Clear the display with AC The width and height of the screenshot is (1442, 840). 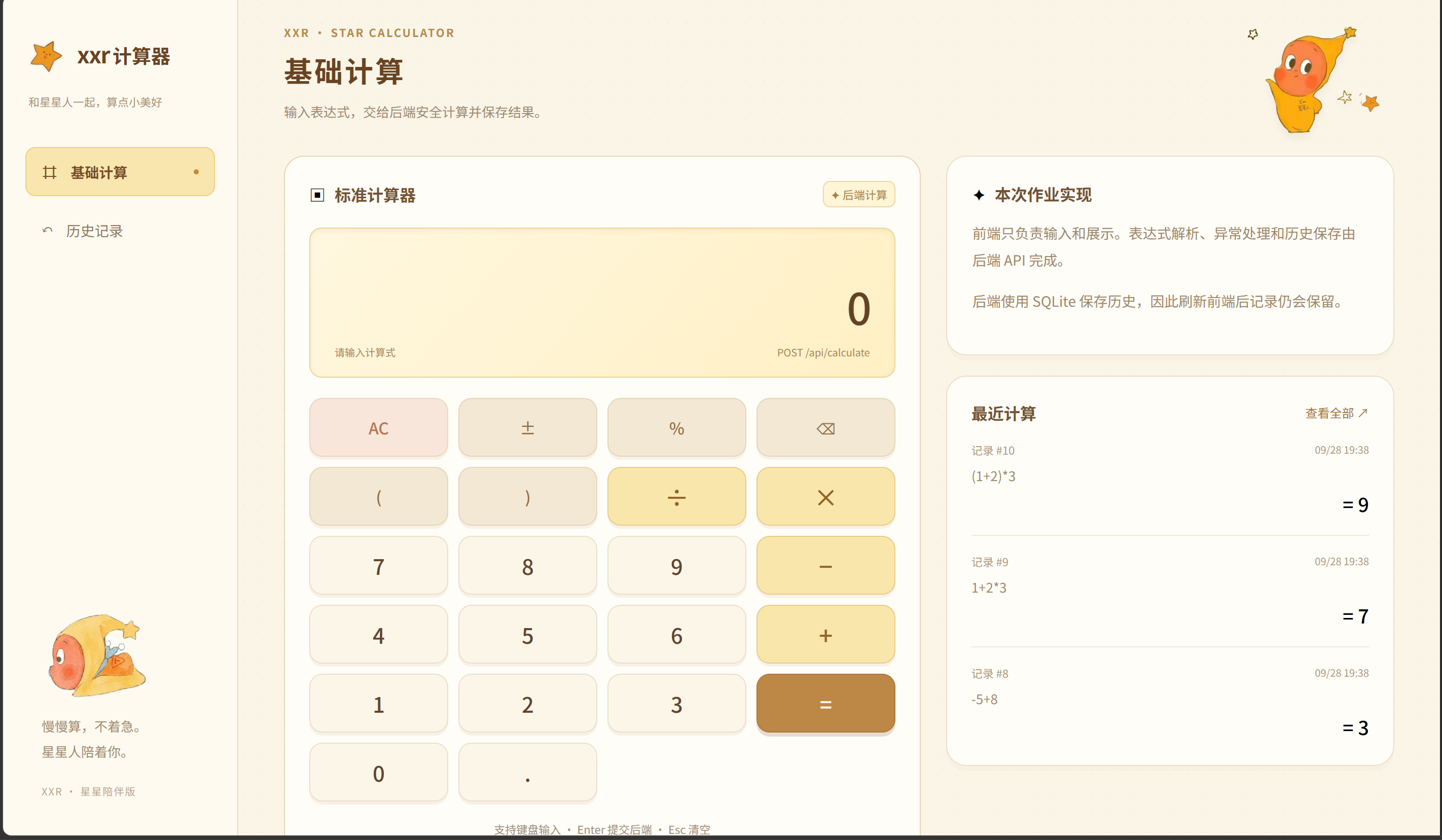378,428
